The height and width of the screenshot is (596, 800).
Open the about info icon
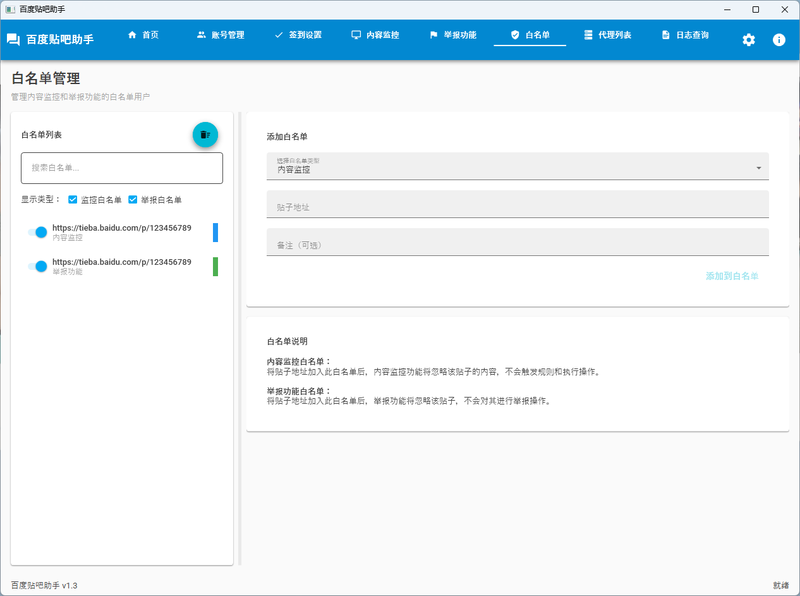click(x=779, y=40)
